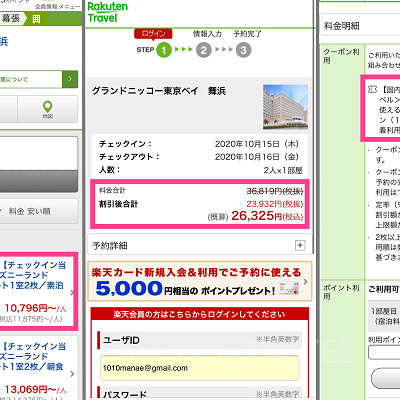Click the 予約完了 step label

click(x=247, y=34)
